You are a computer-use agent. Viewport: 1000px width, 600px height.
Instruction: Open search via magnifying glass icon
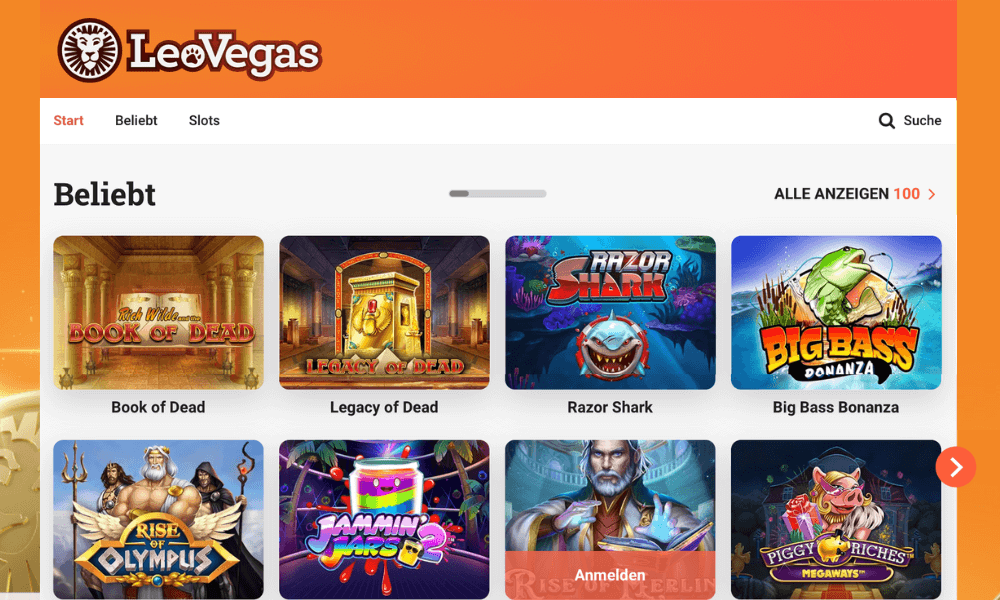tap(886, 121)
